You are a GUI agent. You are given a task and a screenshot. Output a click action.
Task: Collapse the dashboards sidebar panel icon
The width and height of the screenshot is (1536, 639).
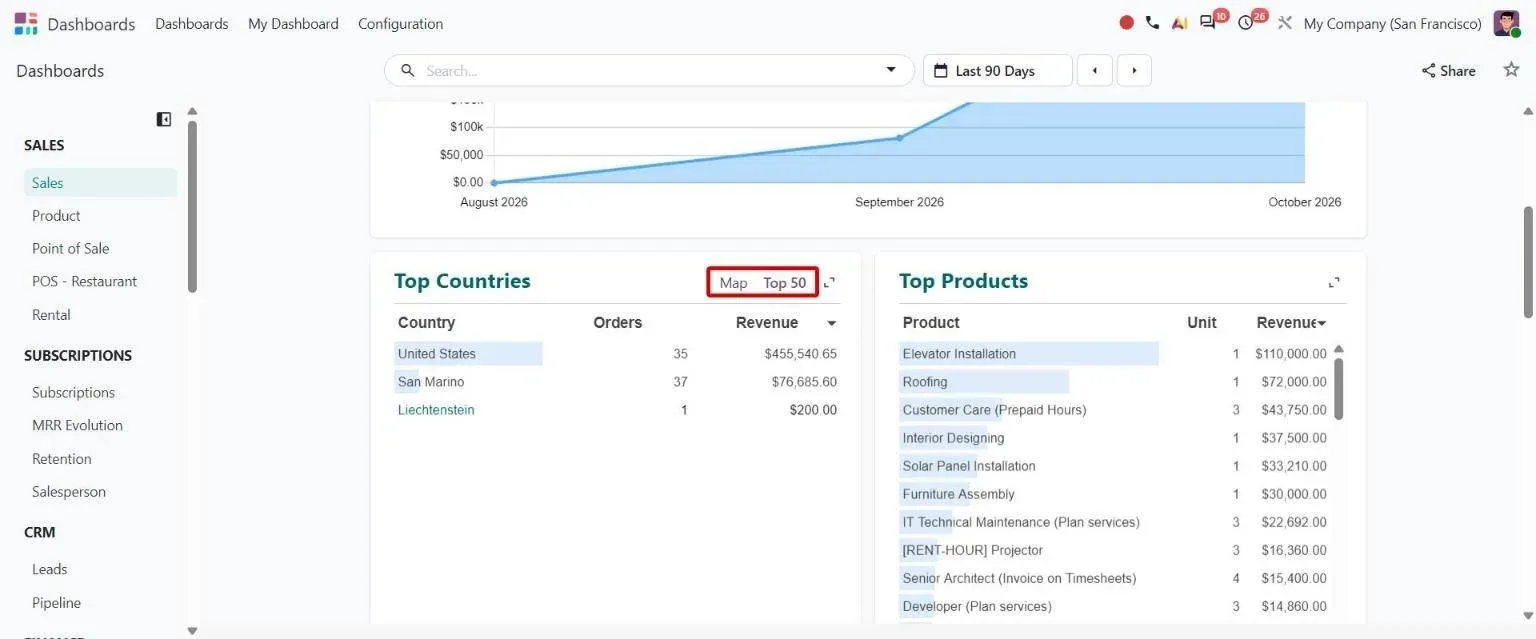[x=164, y=119]
